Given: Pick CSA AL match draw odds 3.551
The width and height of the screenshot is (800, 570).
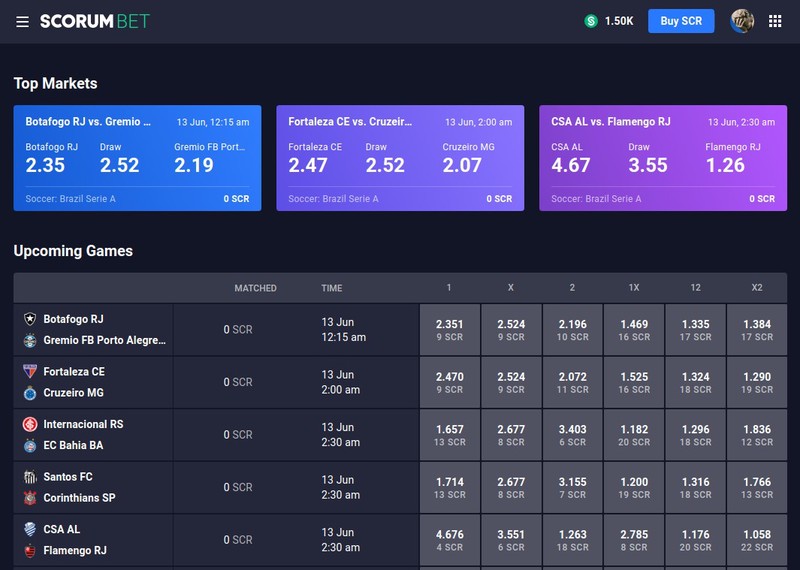Looking at the screenshot, I should [511, 540].
